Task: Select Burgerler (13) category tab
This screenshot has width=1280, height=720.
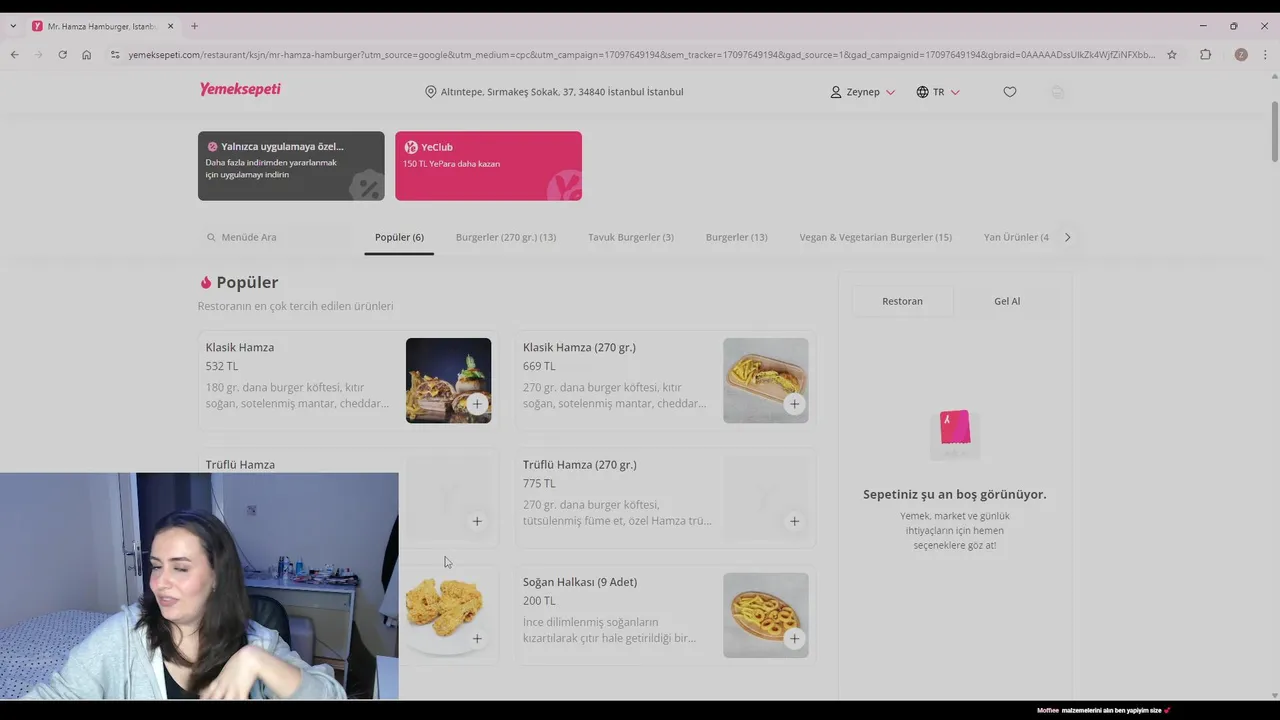Action: coord(737,237)
